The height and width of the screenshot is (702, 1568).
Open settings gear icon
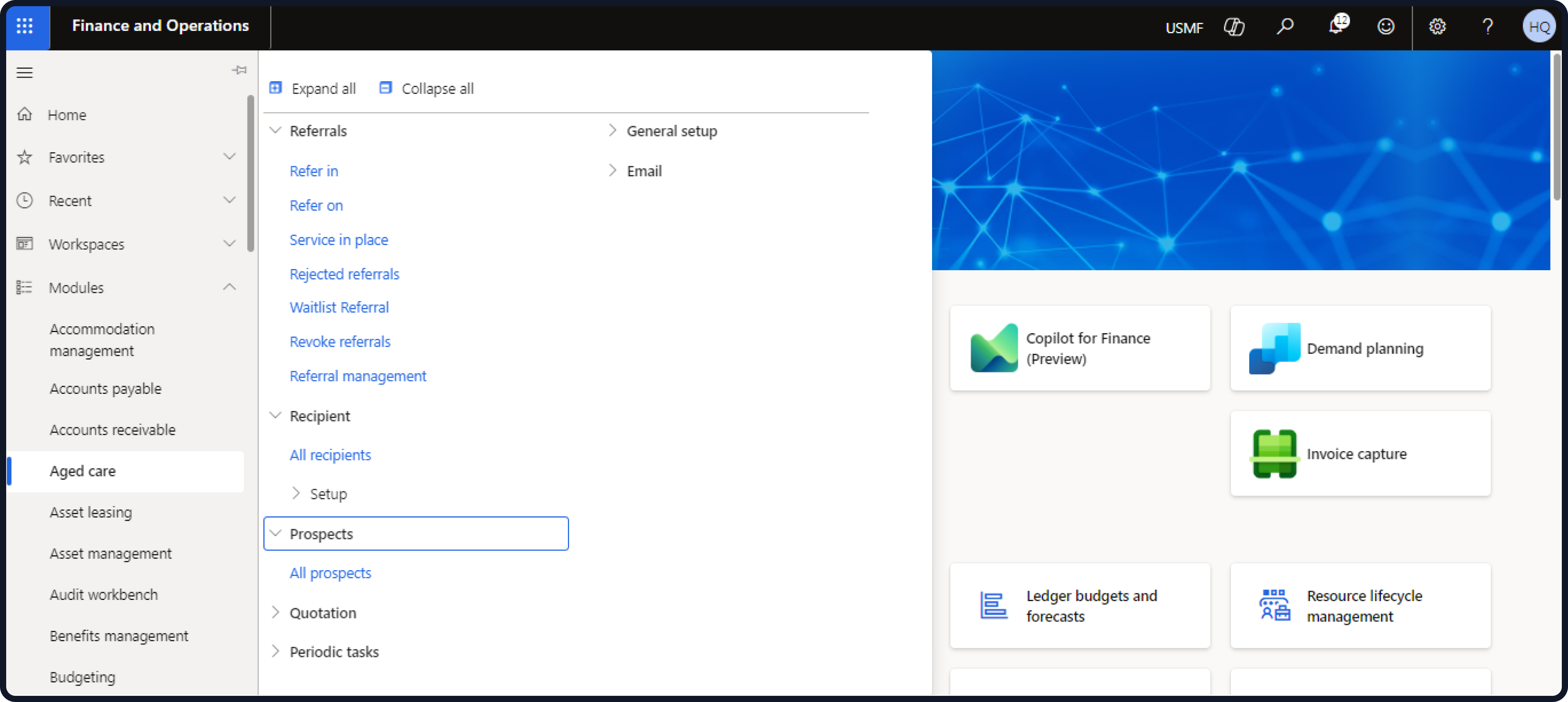click(x=1437, y=27)
